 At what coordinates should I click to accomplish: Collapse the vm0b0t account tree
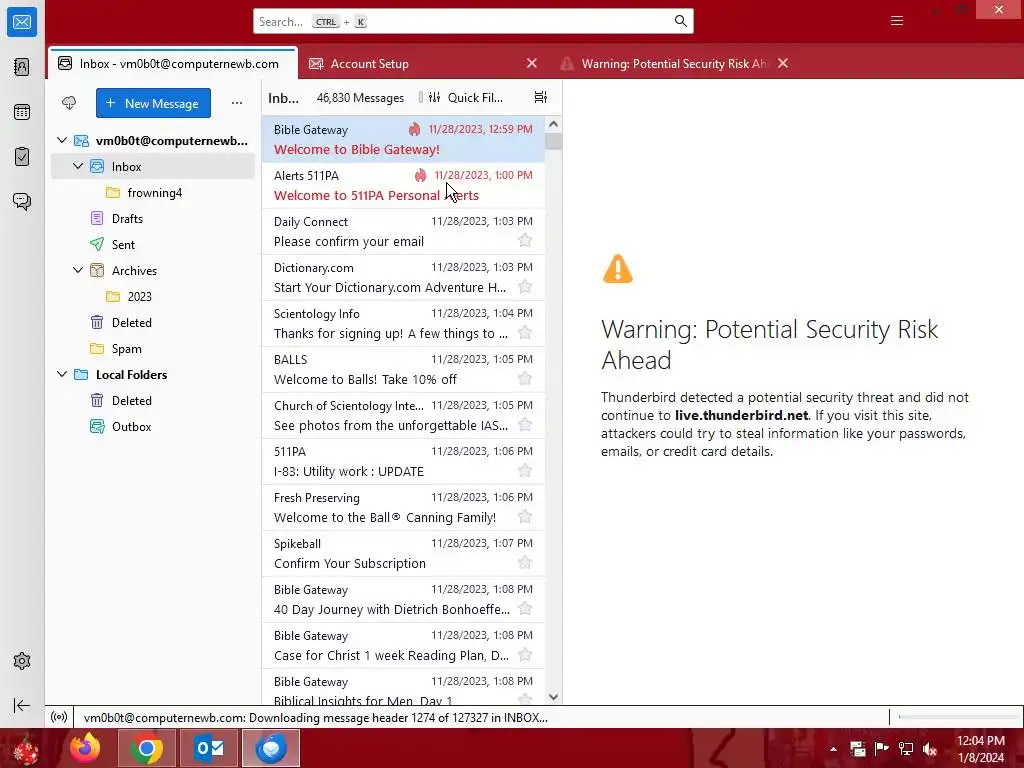click(62, 140)
